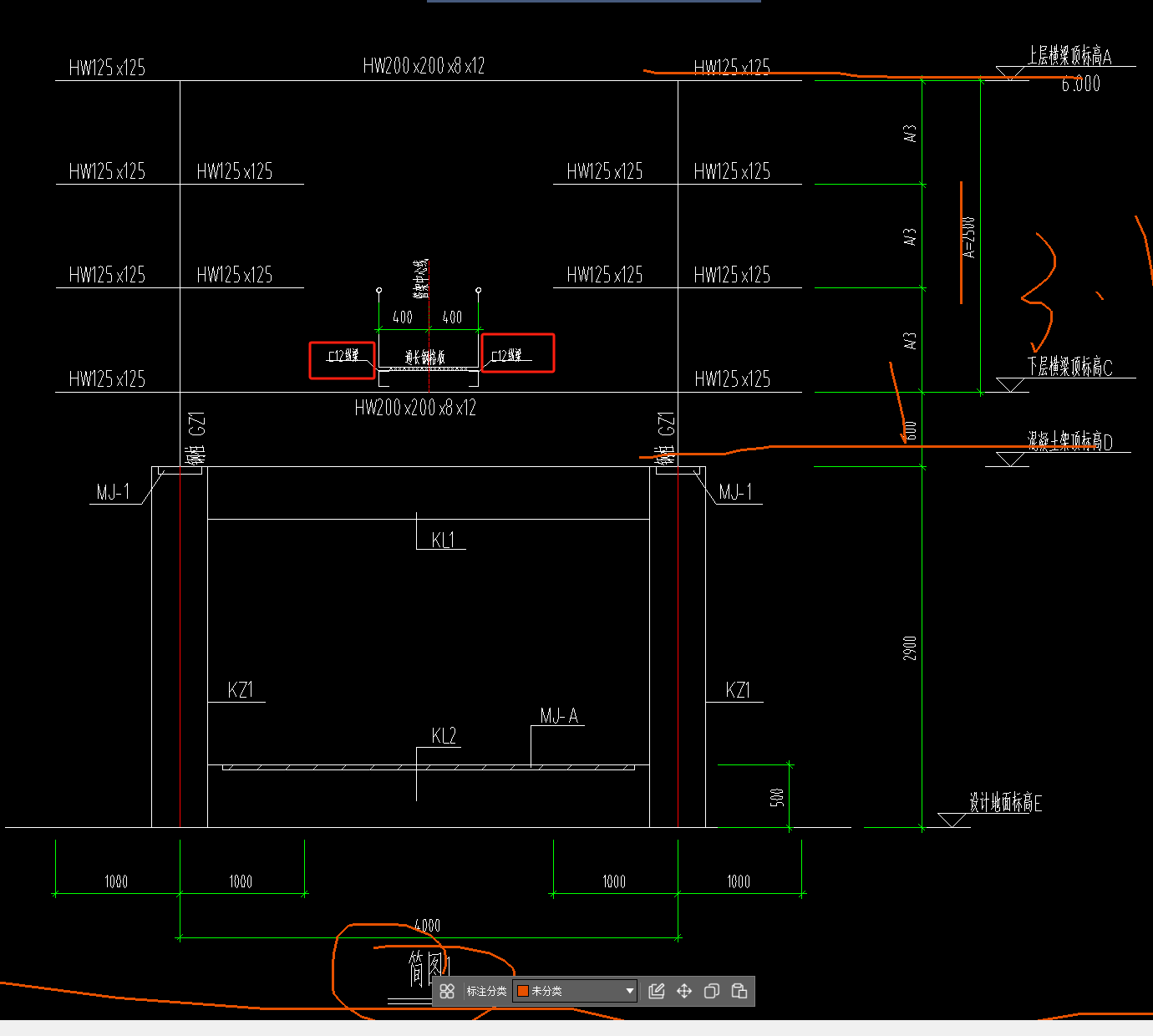Click the 通长钢格板 label
The image size is (1153, 1036).
[425, 358]
